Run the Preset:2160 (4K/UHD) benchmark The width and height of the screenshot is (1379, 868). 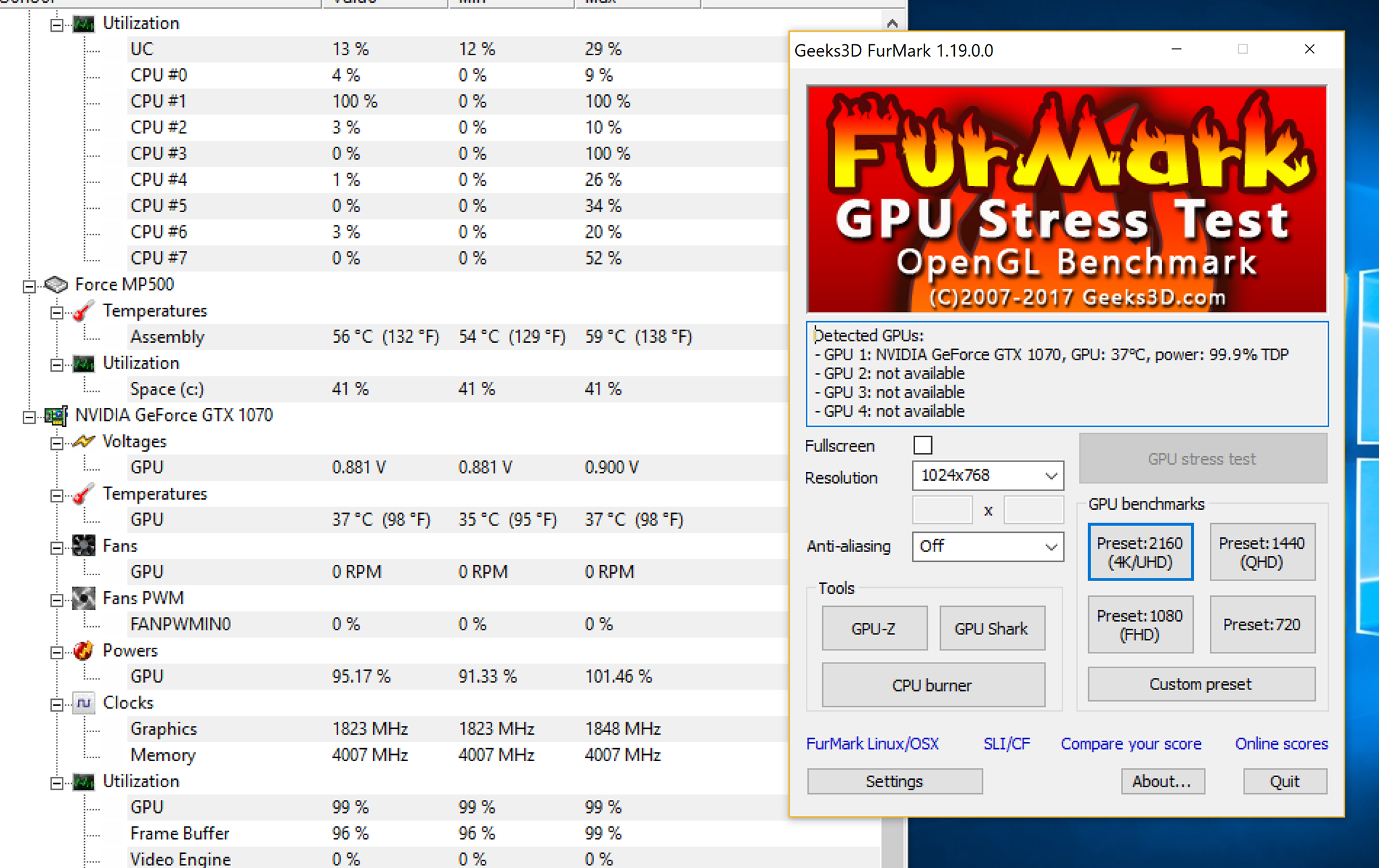pyautogui.click(x=1140, y=552)
